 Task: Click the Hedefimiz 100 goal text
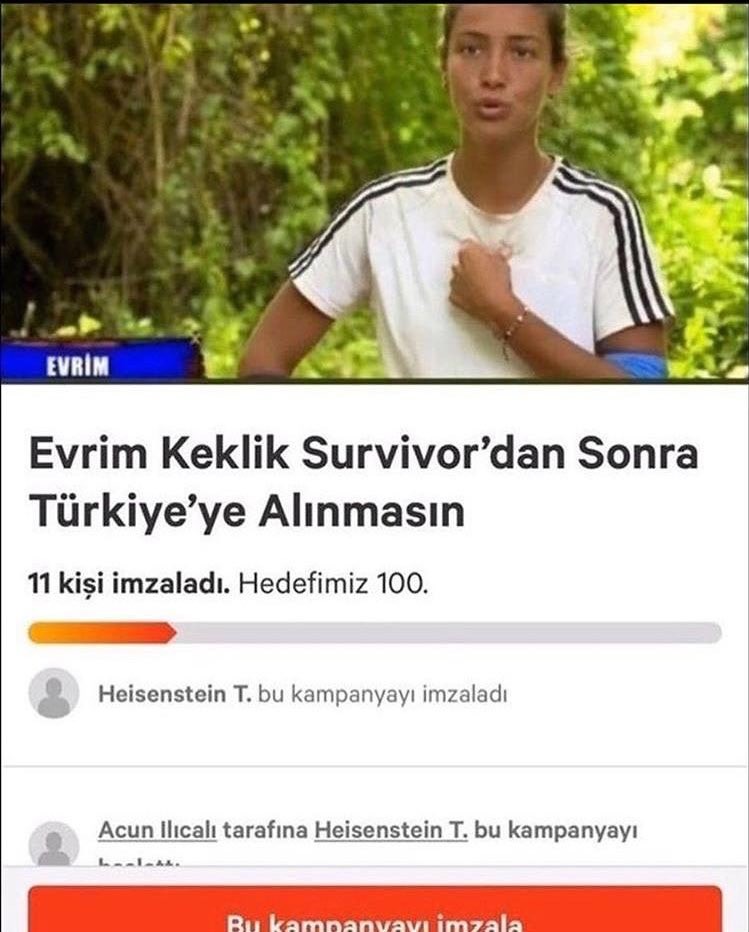pos(333,585)
